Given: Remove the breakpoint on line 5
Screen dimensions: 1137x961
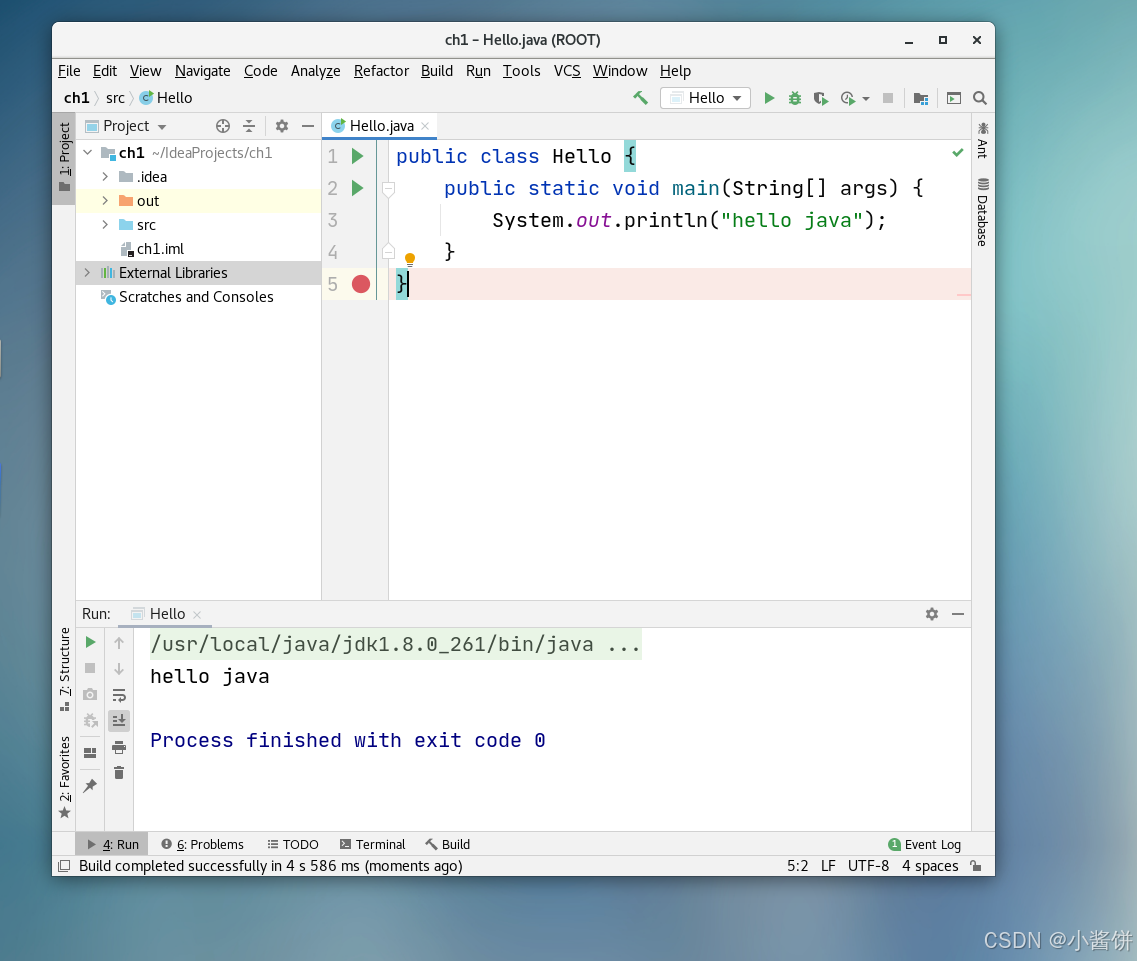Looking at the screenshot, I should [361, 284].
